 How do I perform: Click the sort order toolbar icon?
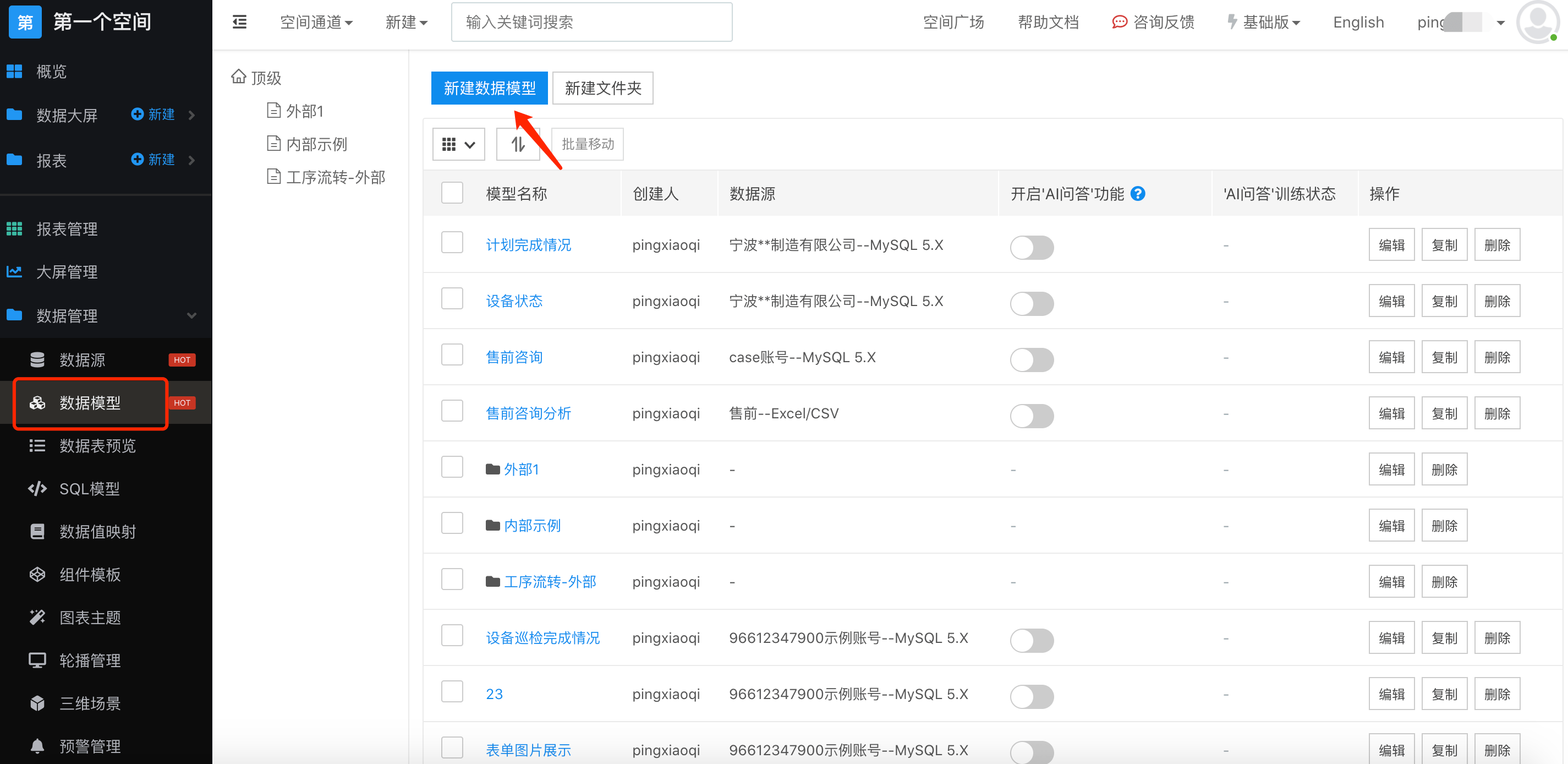[517, 144]
